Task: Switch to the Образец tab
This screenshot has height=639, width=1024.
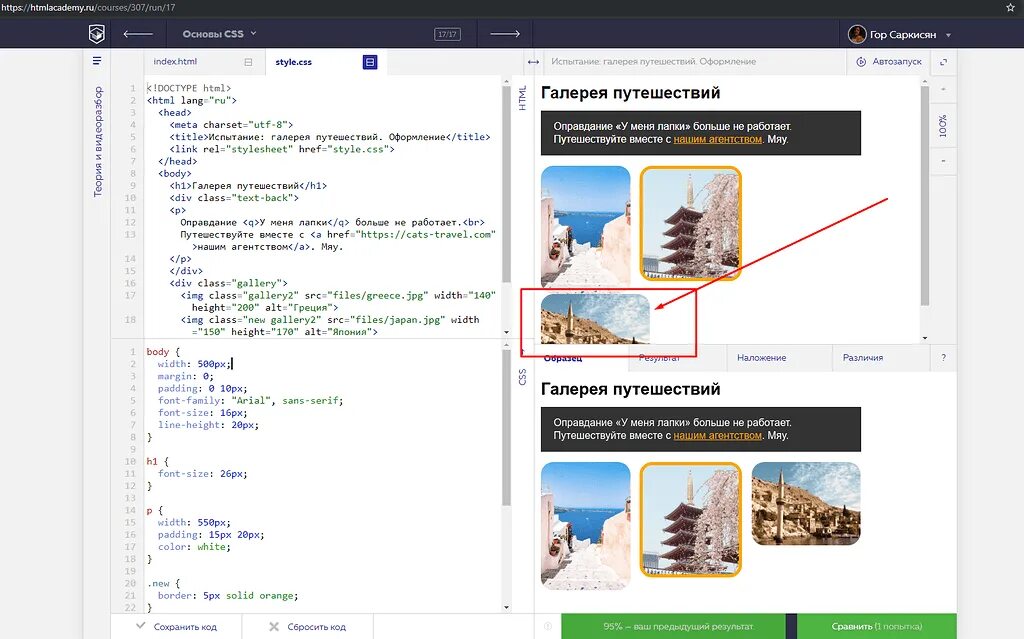Action: [562, 358]
